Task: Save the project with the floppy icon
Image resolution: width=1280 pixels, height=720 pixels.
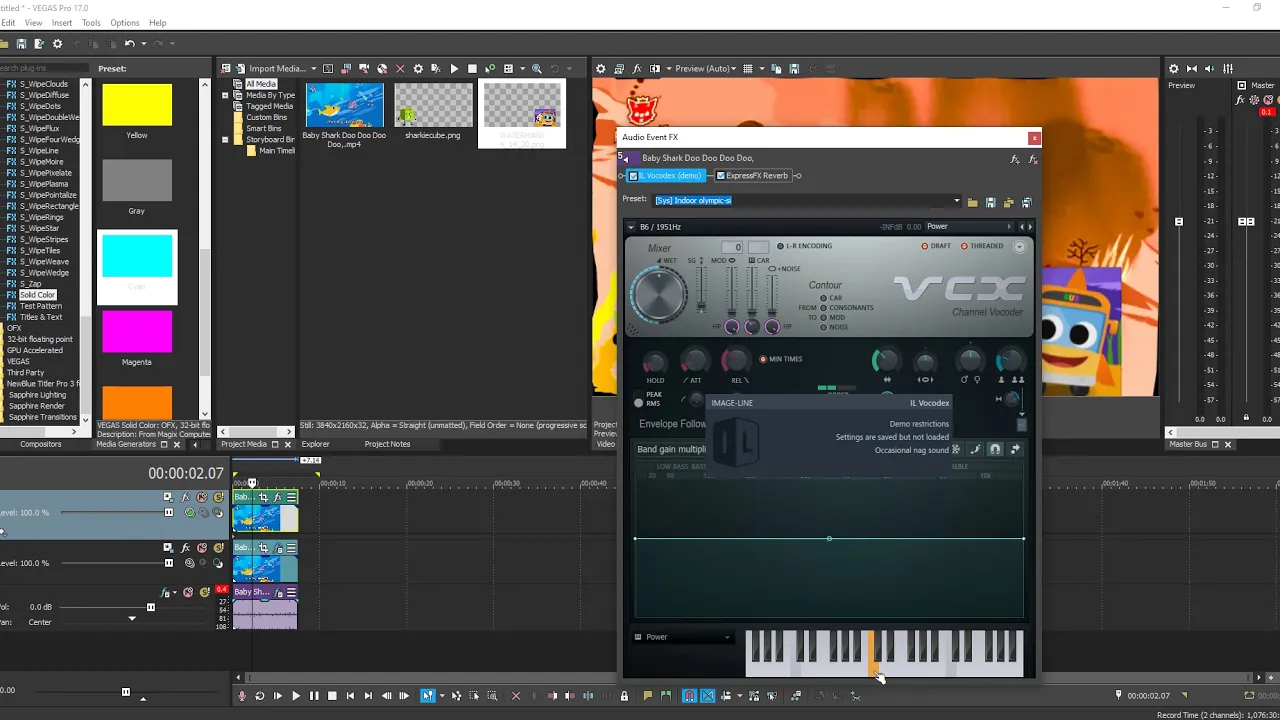Action: [21, 44]
